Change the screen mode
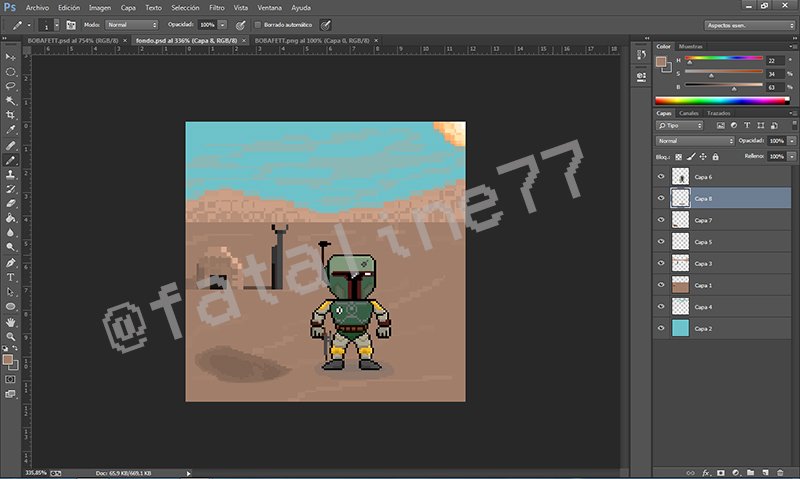Image resolution: width=800 pixels, height=479 pixels. pyautogui.click(x=10, y=394)
